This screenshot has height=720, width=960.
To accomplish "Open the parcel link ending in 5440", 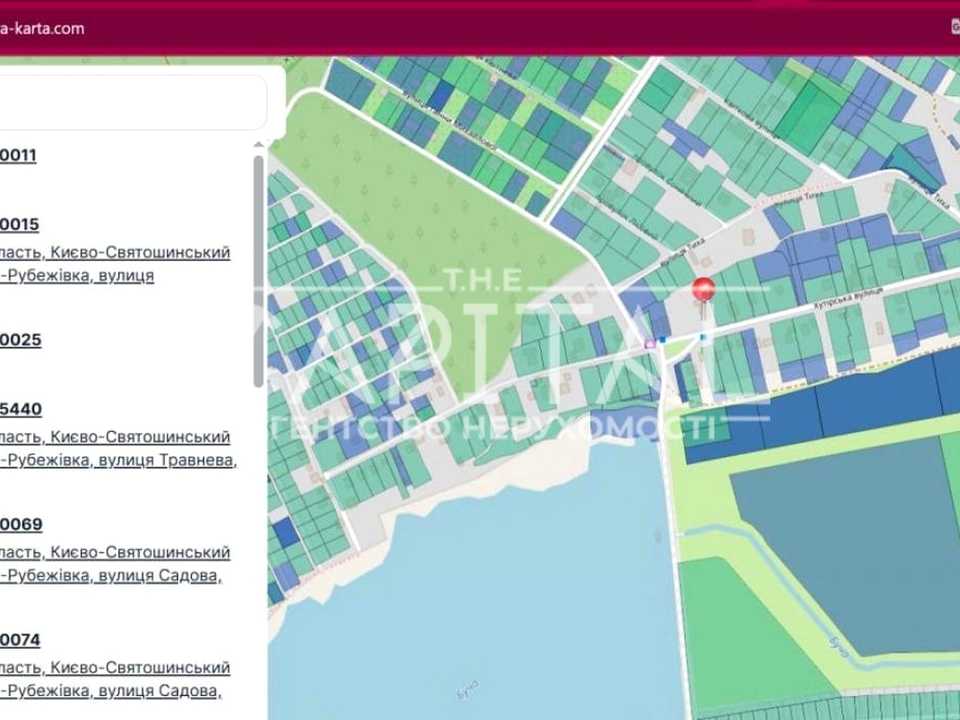I will pos(21,409).
